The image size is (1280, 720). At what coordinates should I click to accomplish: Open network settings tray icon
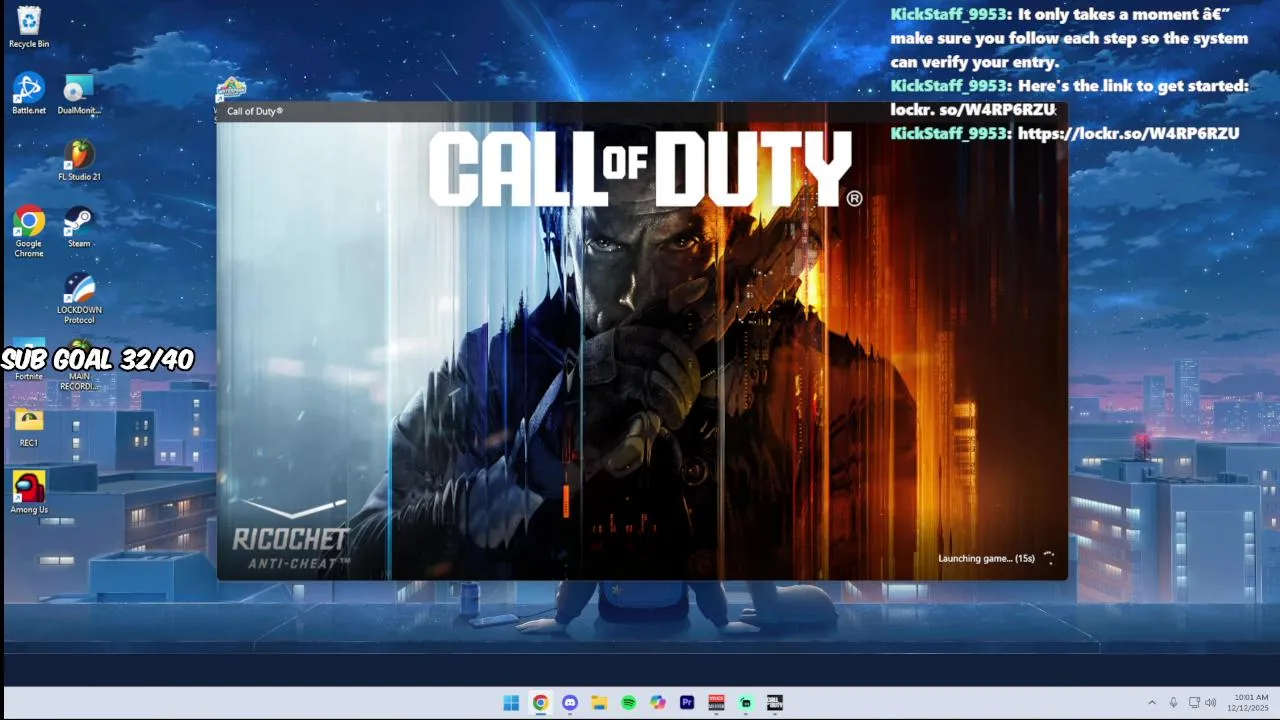[x=1194, y=703]
